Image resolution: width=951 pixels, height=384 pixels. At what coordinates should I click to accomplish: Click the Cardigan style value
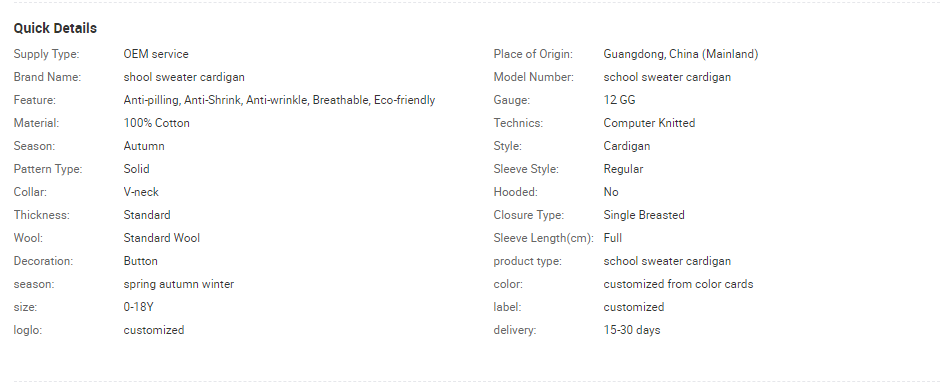[627, 146]
